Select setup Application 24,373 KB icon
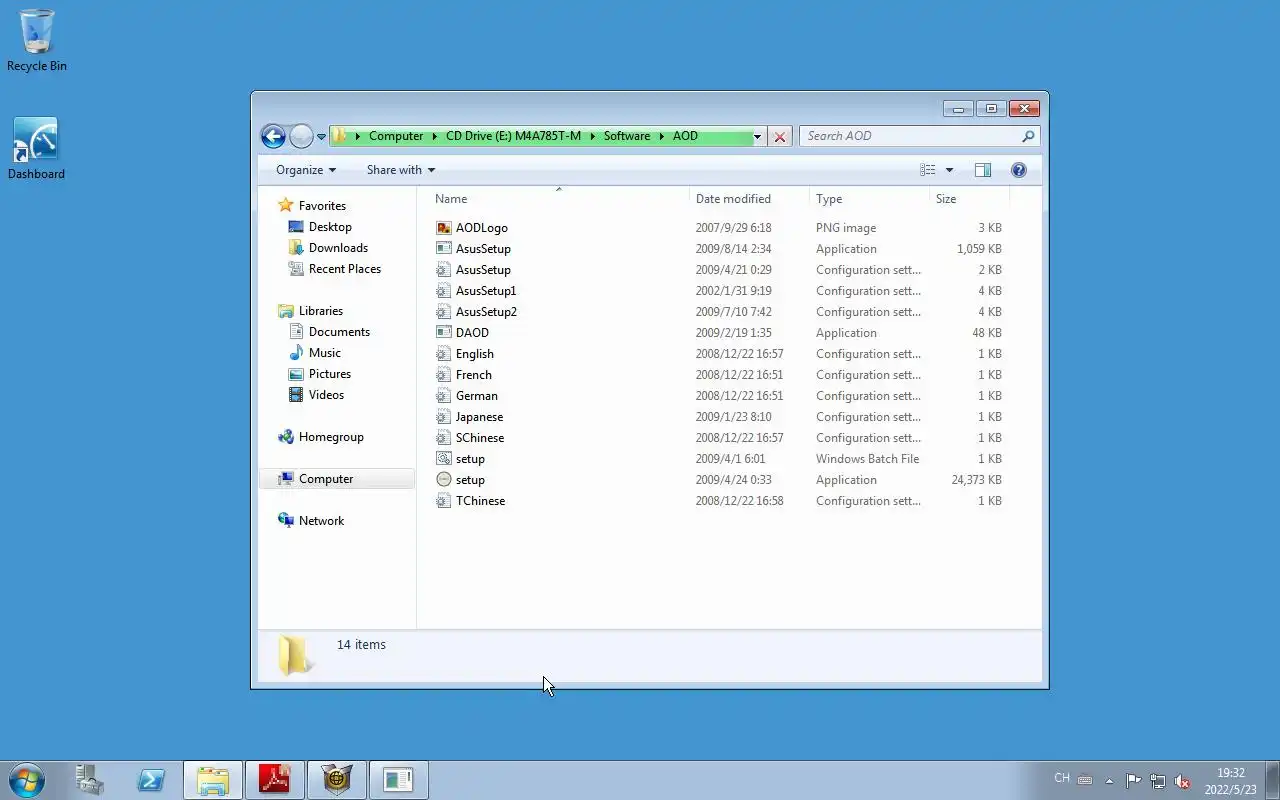The width and height of the screenshot is (1280, 800). tap(444, 480)
